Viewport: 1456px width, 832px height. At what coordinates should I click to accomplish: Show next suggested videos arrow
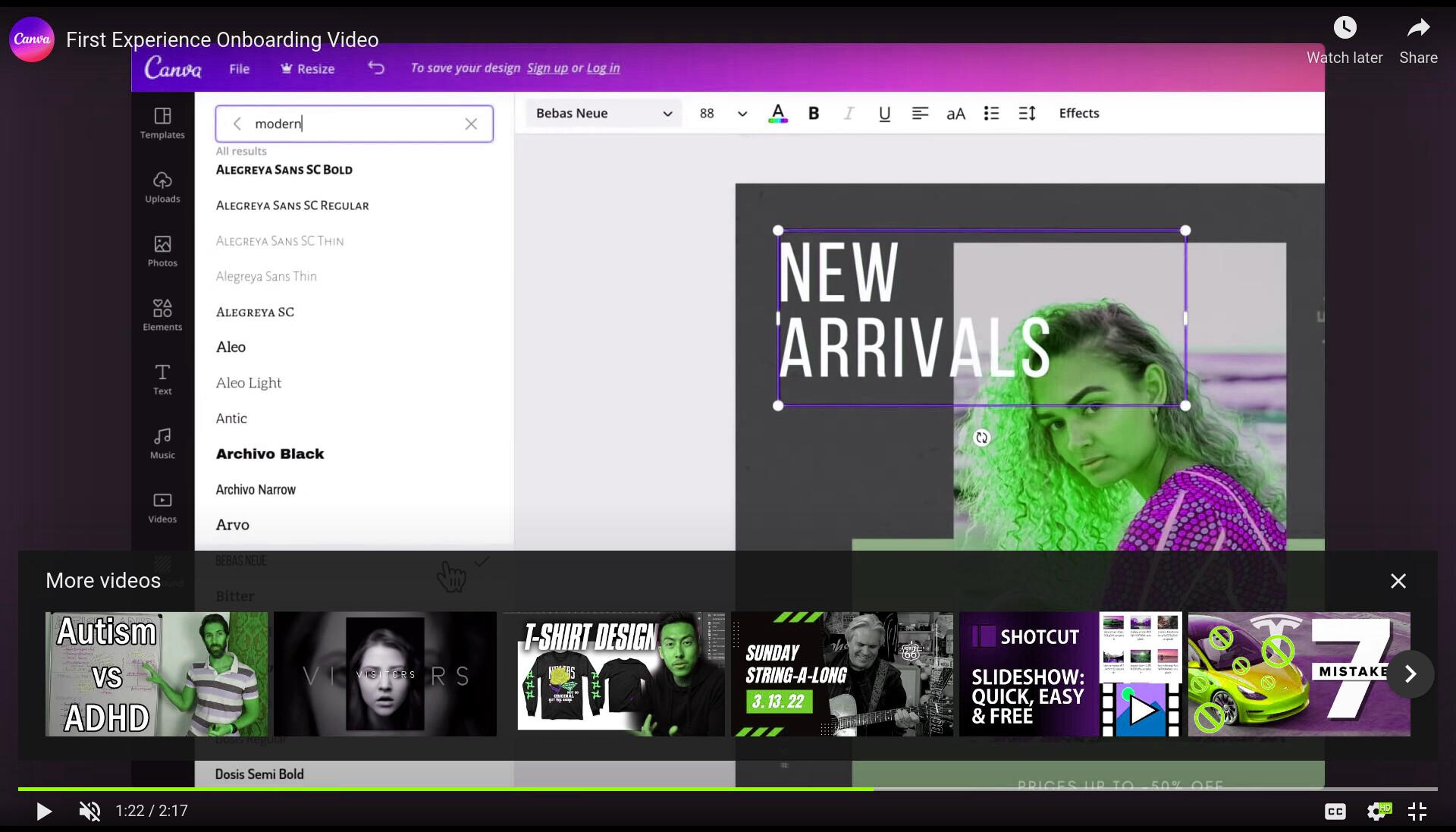click(1410, 674)
